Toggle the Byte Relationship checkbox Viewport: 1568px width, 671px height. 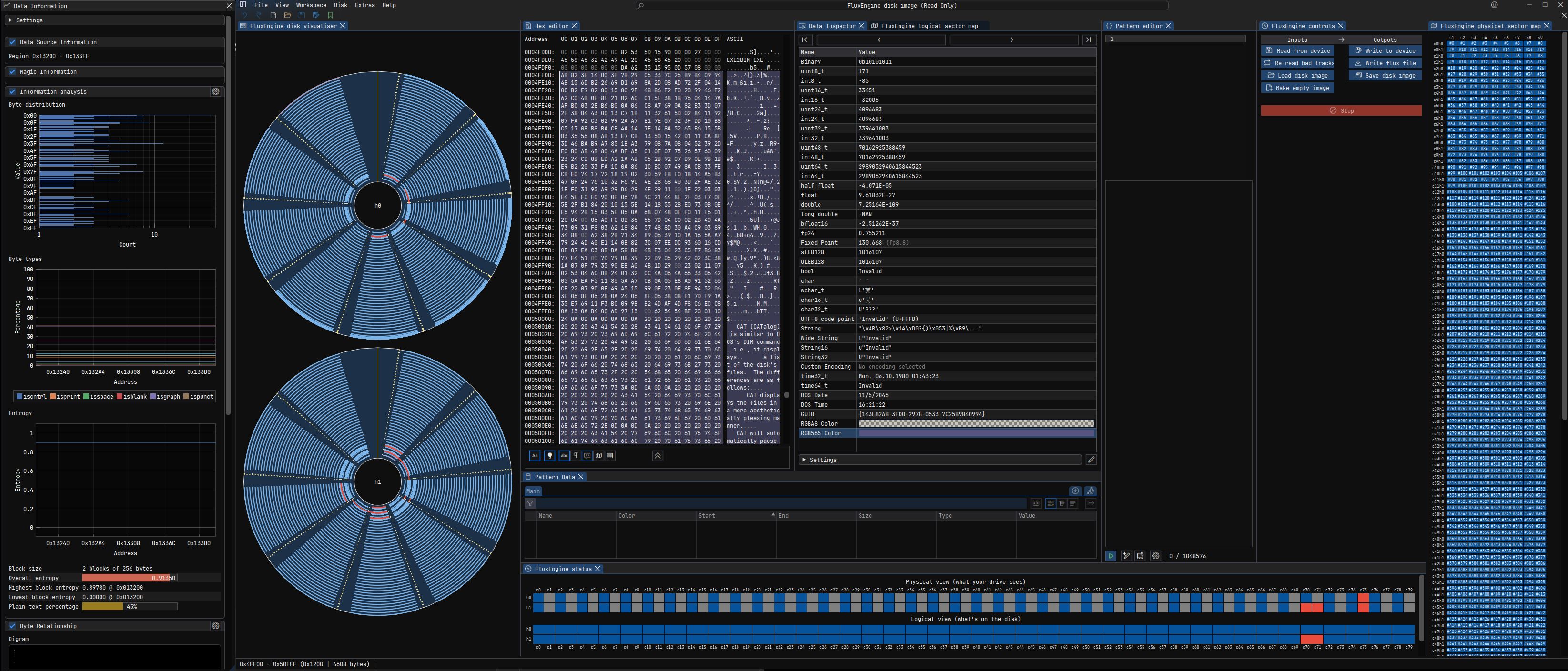point(12,625)
